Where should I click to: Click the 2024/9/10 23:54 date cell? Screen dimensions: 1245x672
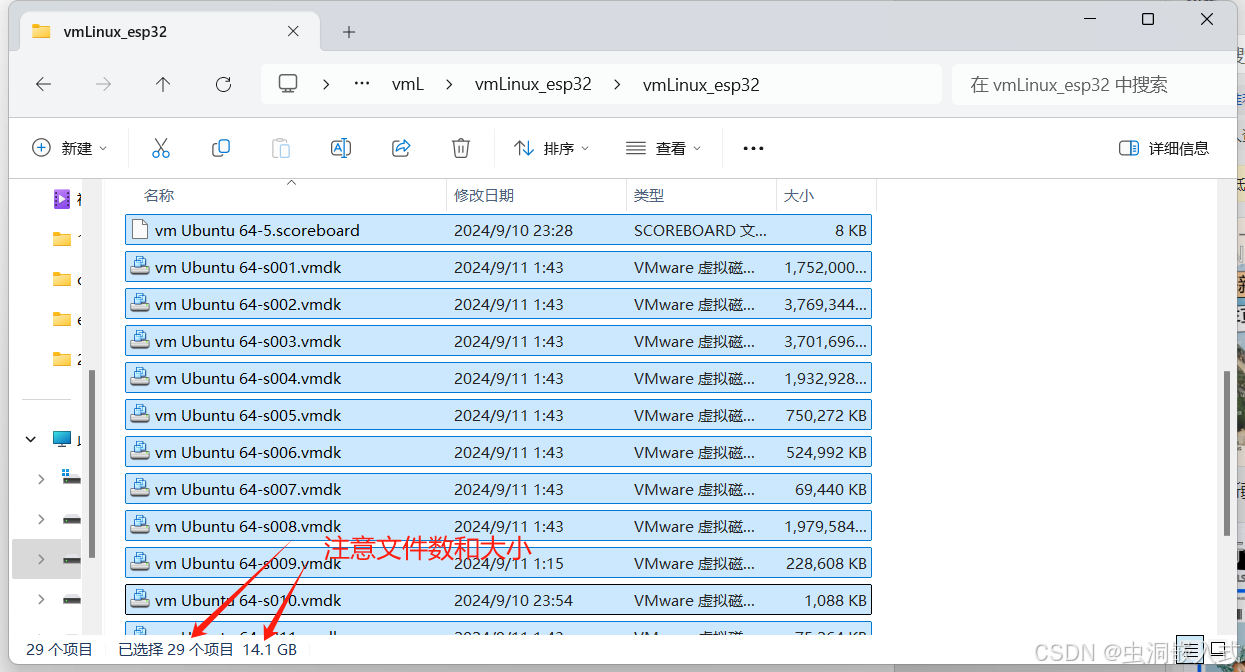[x=513, y=600]
